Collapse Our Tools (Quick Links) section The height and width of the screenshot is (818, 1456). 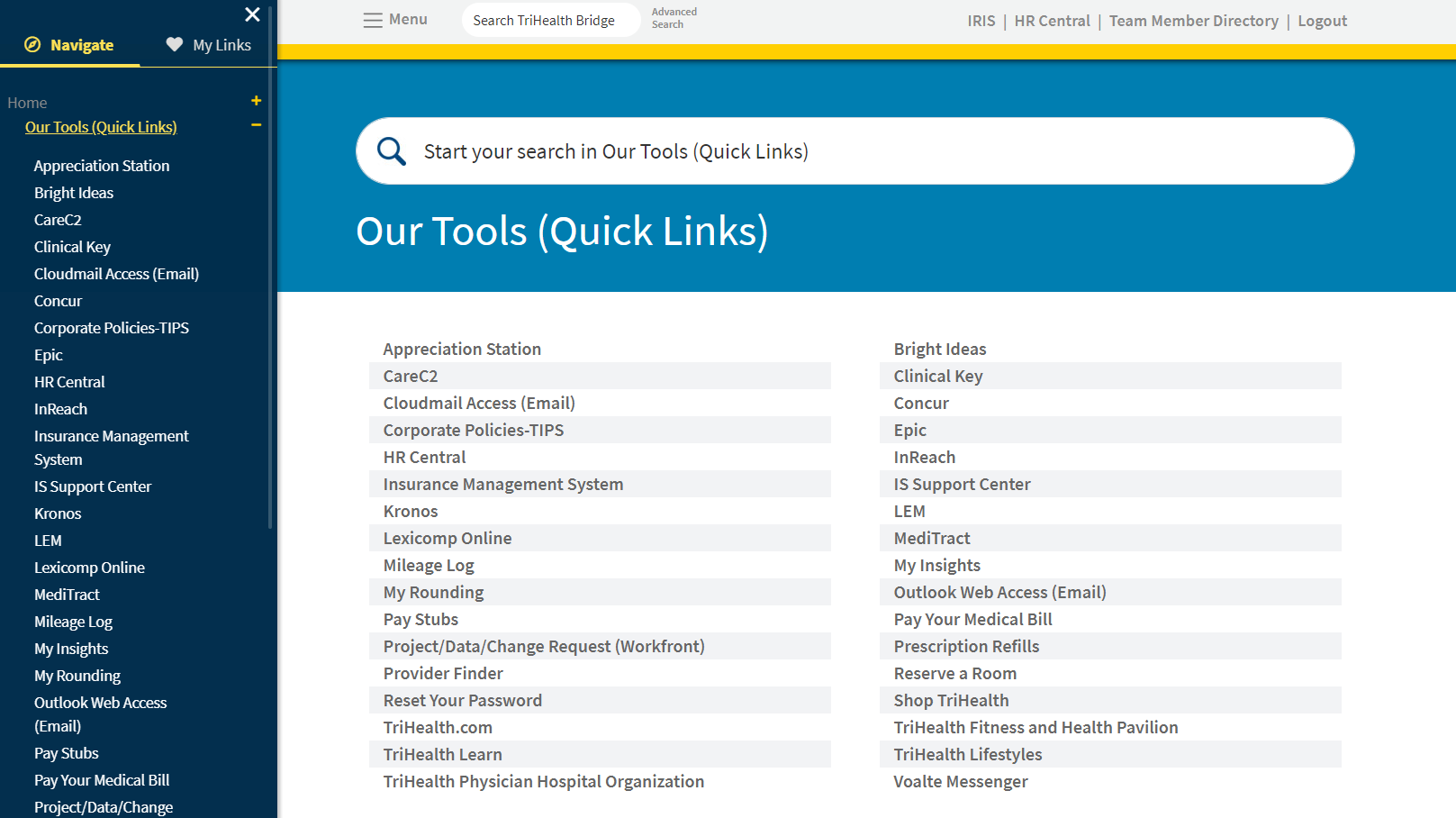coord(257,125)
